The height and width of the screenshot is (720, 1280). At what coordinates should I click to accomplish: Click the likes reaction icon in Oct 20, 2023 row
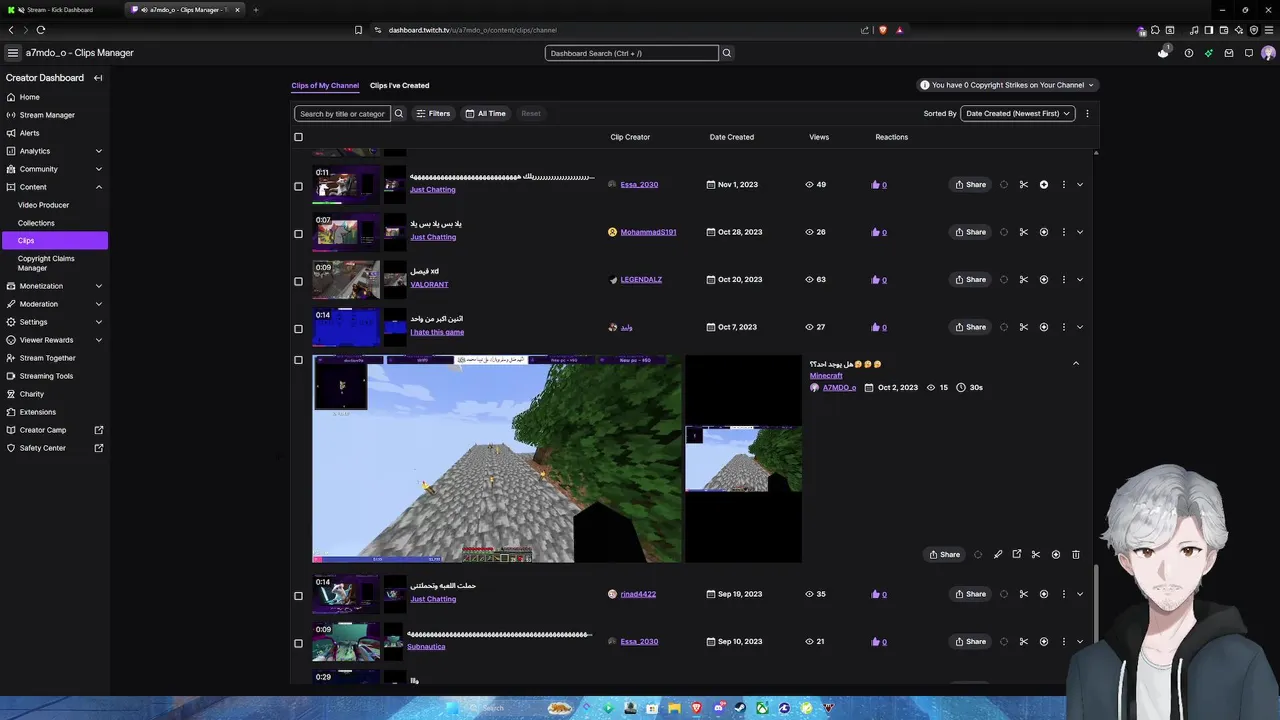(875, 280)
